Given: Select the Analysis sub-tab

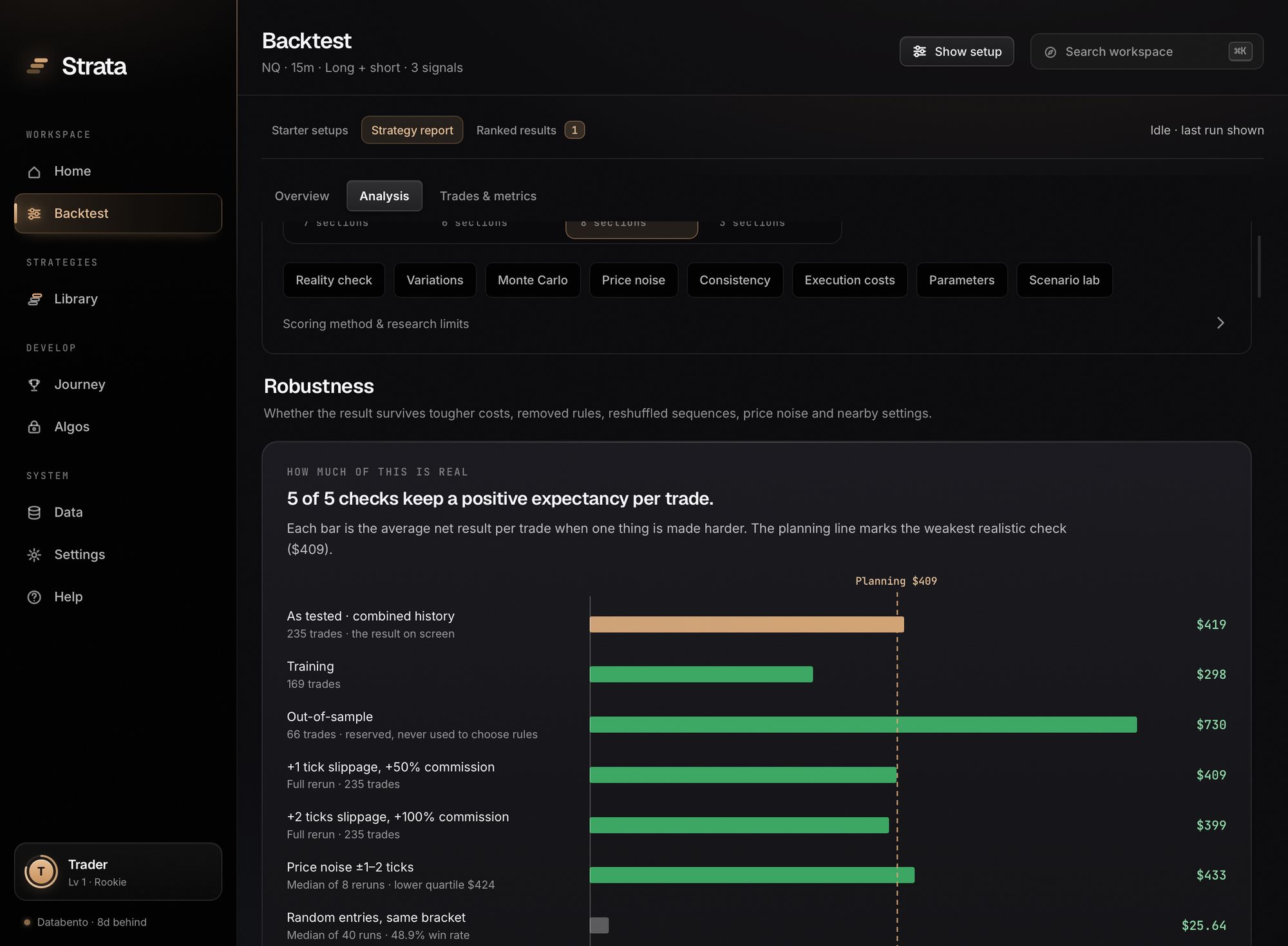Looking at the screenshot, I should point(384,196).
